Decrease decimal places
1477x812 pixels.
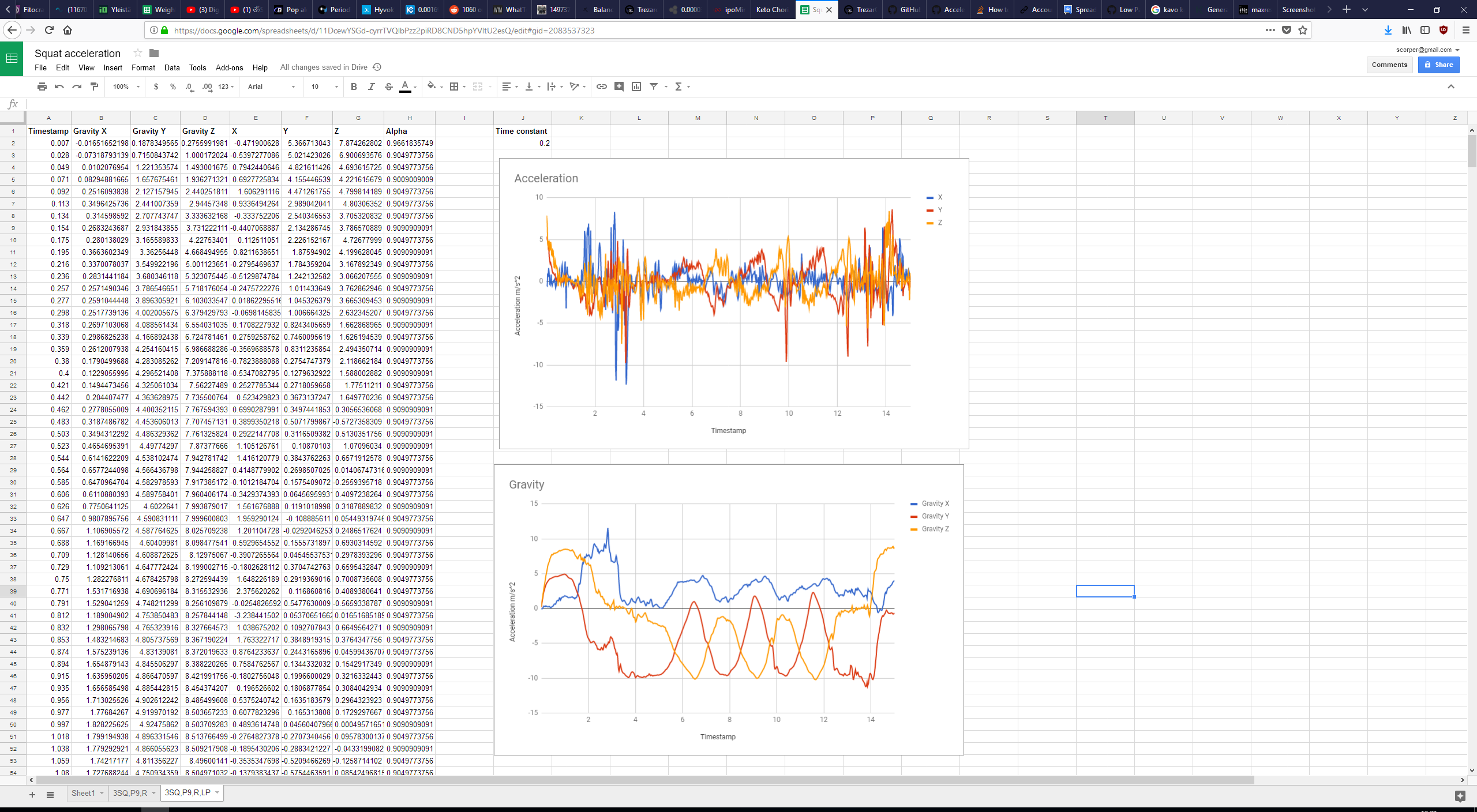[190, 87]
